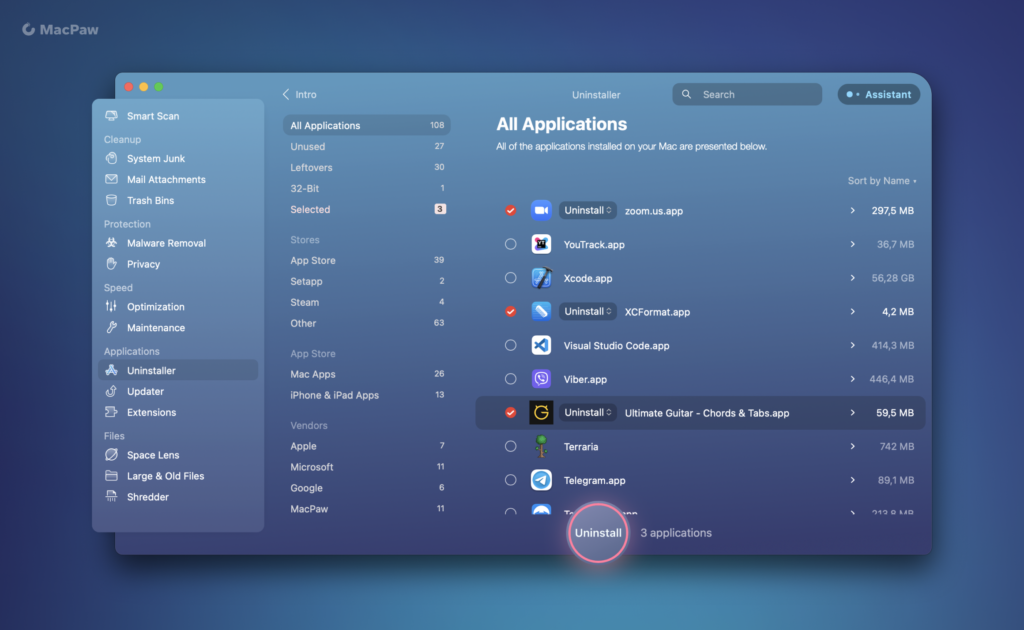
Task: Click the Xcode app icon
Action: (541, 277)
